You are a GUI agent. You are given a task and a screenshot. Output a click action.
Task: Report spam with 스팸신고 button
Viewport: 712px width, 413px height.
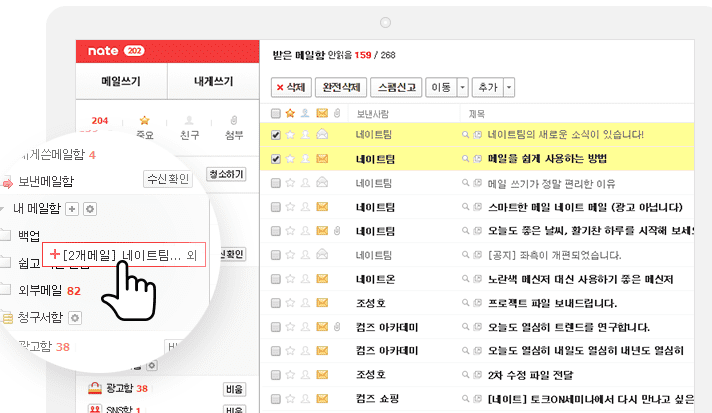tap(396, 87)
